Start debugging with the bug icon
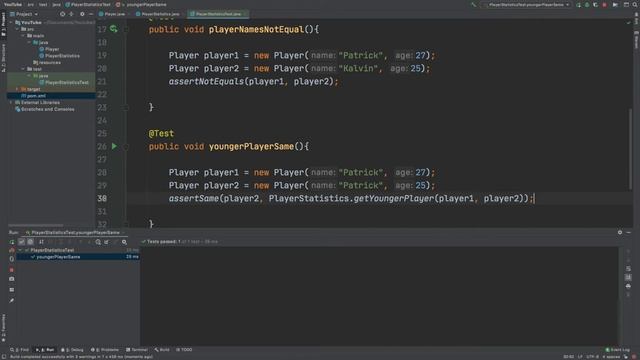The width and height of the screenshot is (640, 360). point(587,5)
